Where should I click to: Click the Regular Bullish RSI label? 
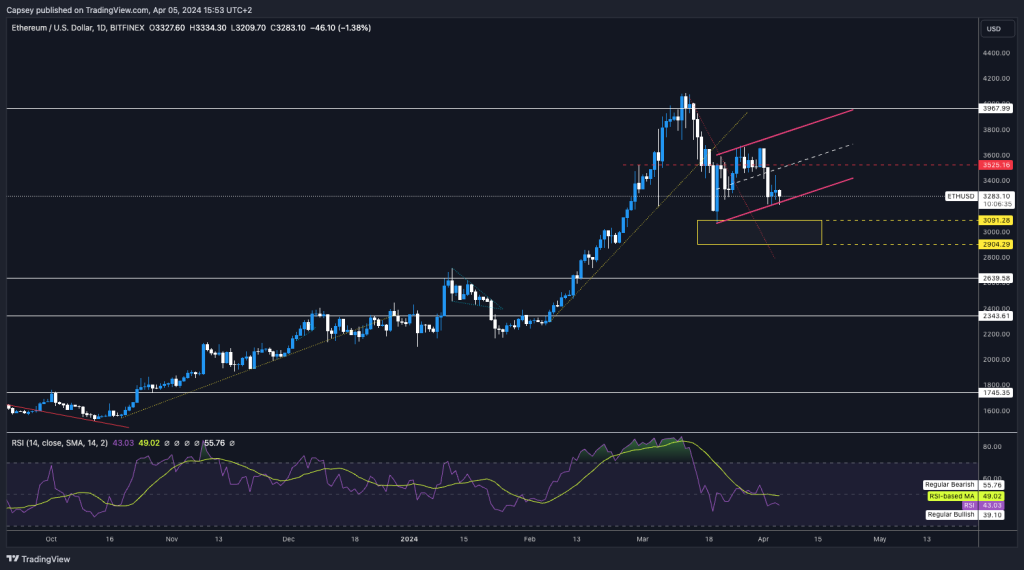coord(951,515)
